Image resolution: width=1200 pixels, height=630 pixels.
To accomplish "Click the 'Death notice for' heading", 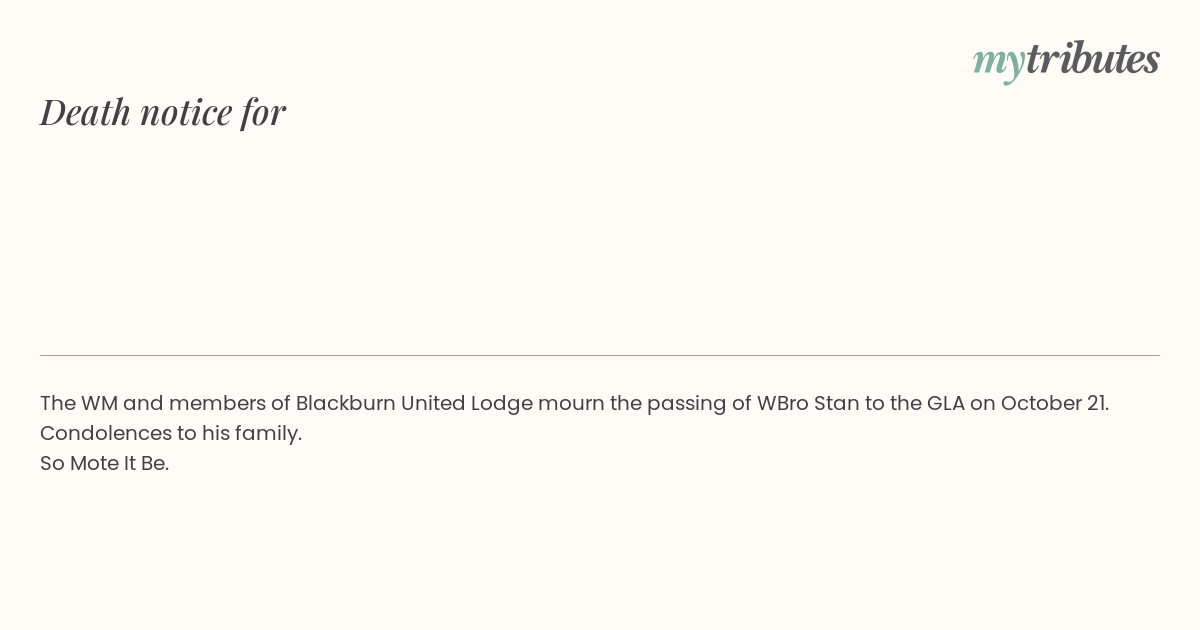I will (163, 112).
